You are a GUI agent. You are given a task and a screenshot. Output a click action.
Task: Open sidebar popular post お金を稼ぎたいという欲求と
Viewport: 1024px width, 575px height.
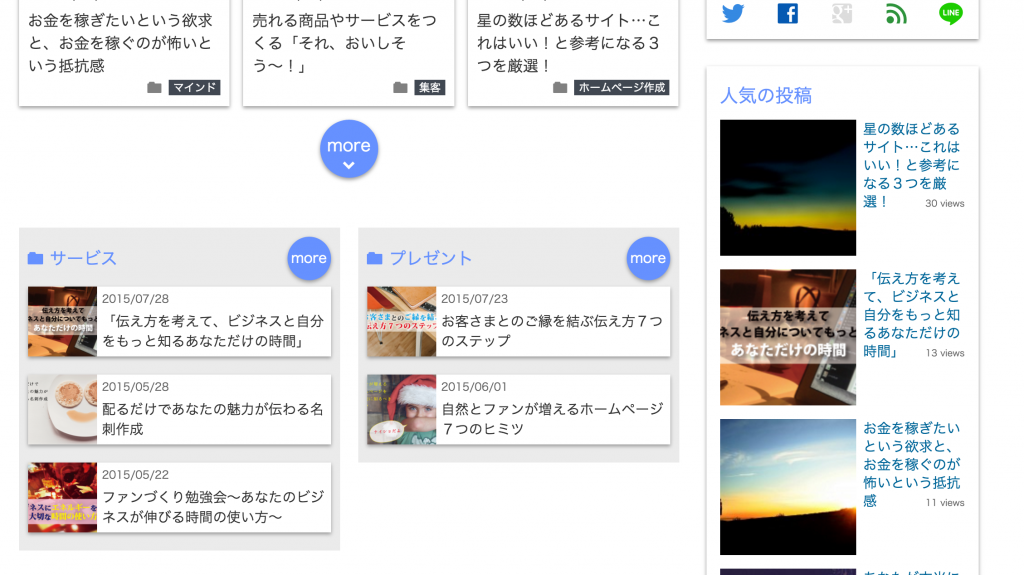[911, 464]
